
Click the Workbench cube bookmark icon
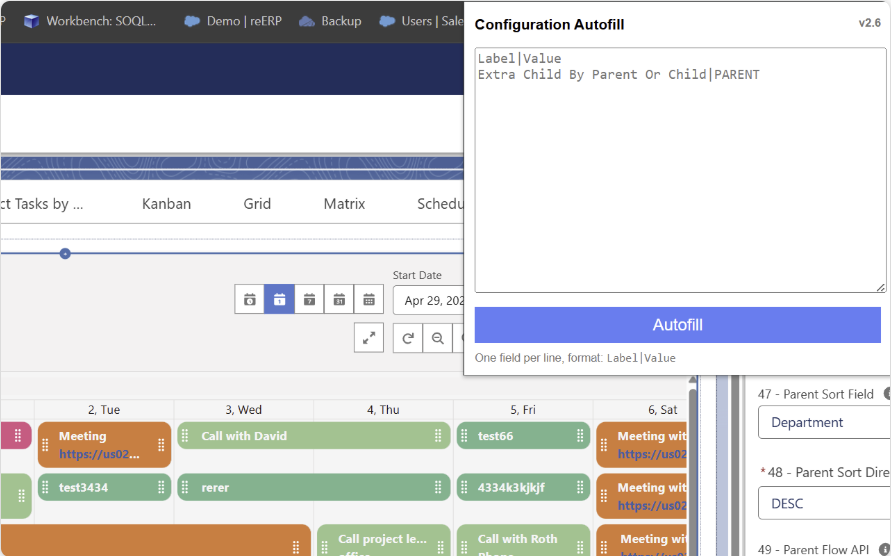click(32, 21)
